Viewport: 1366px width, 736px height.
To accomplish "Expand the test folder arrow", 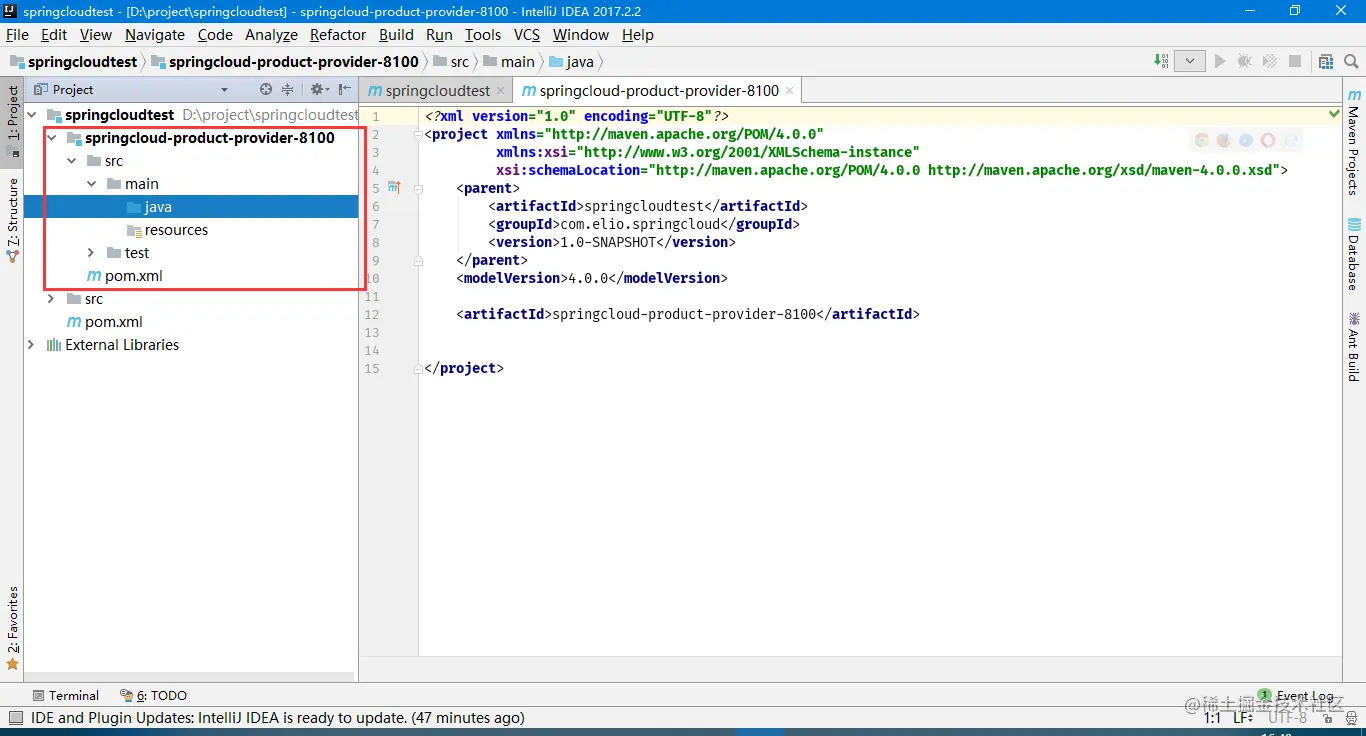I will point(91,253).
